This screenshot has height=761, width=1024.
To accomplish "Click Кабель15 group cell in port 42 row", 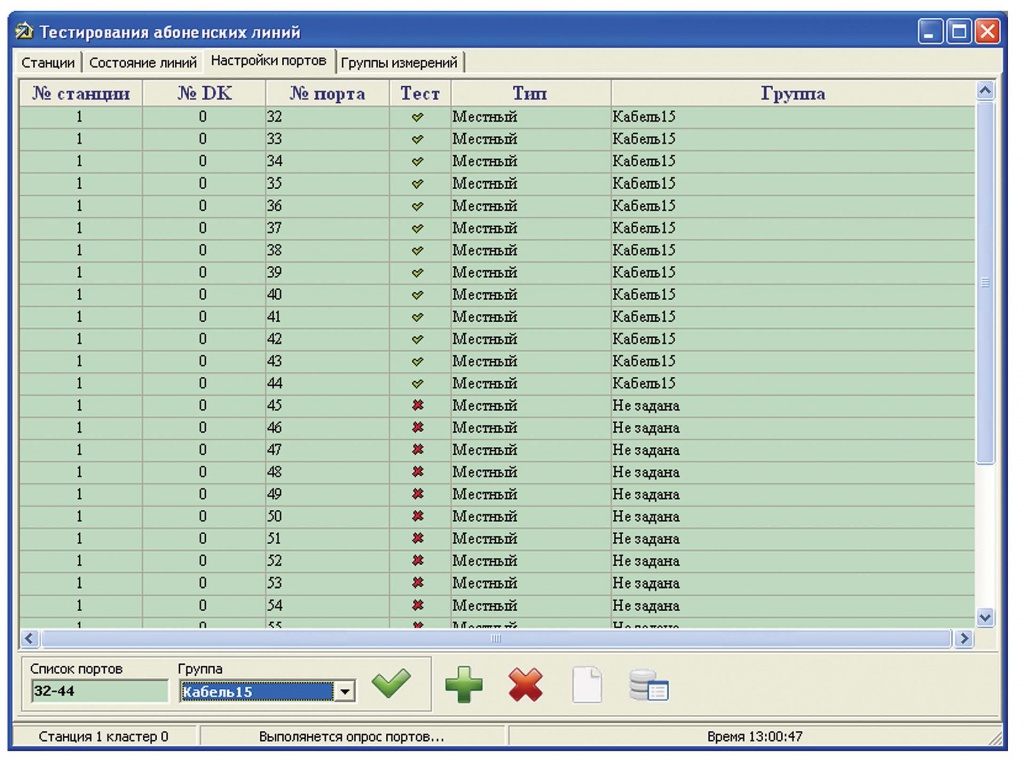I will [x=793, y=339].
